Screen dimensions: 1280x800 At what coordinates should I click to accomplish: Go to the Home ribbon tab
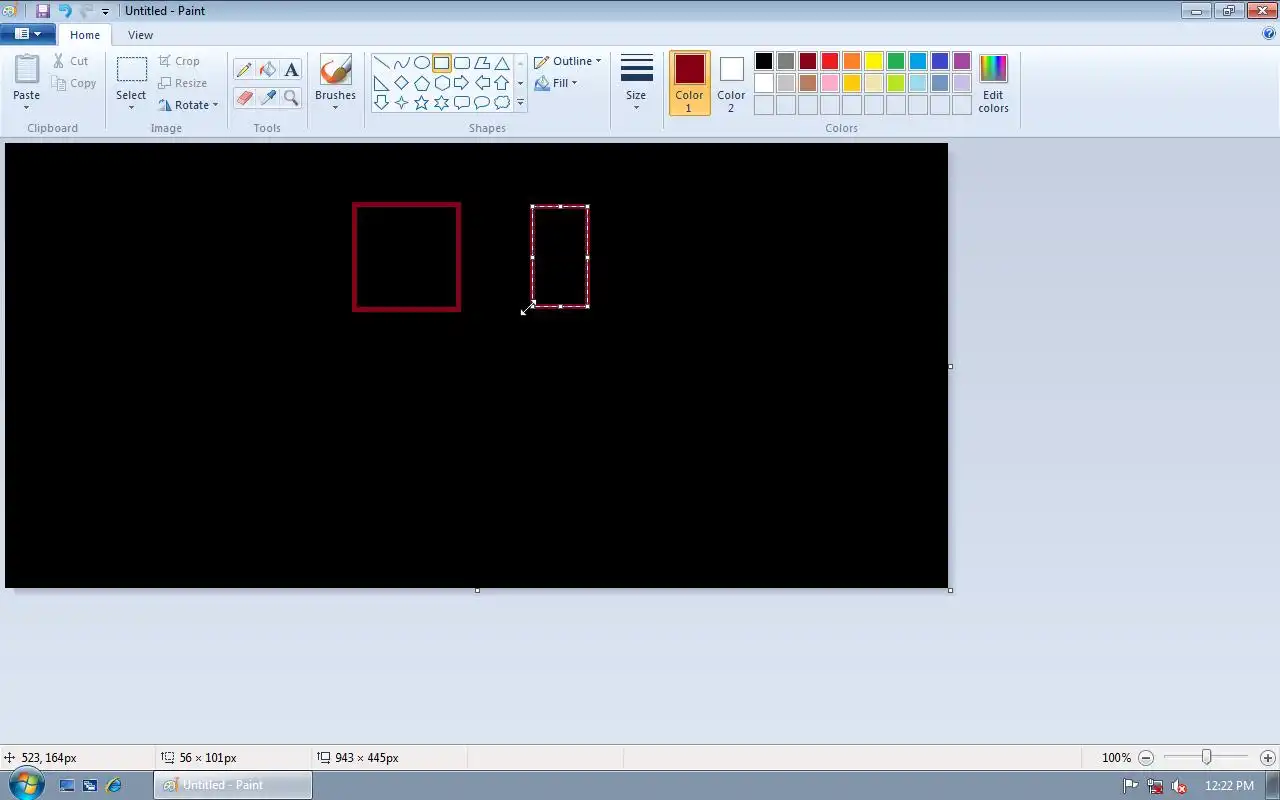85,35
